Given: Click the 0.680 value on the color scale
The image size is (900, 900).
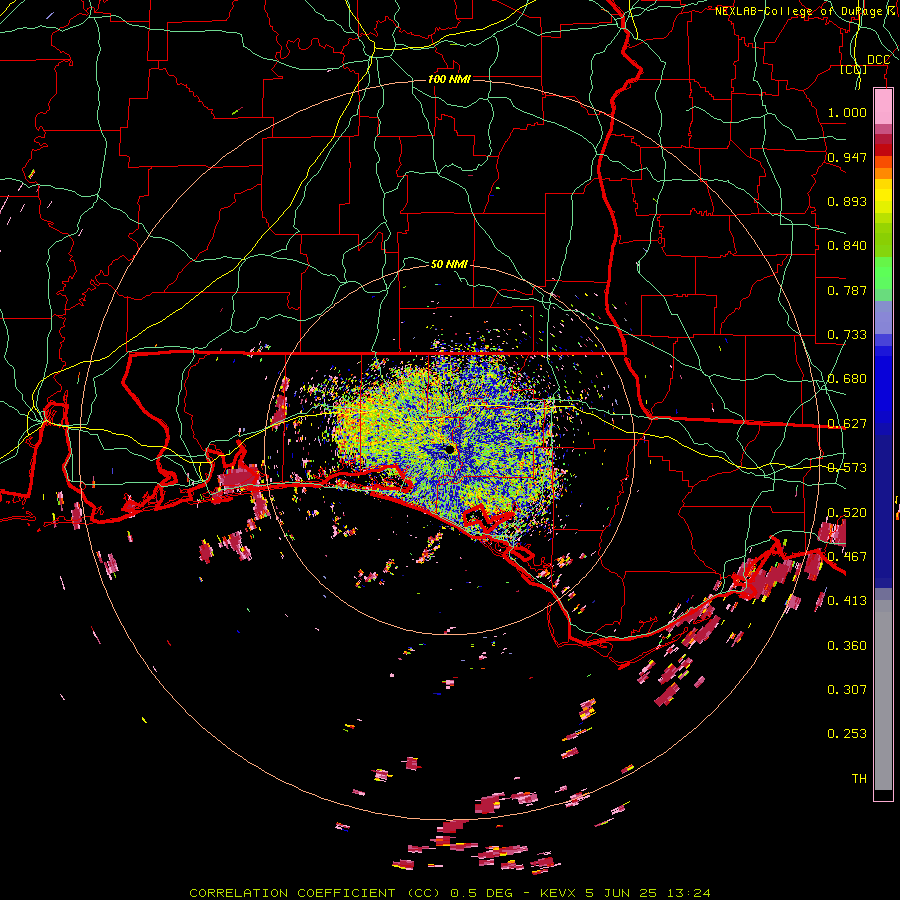Looking at the screenshot, I should tap(847, 379).
